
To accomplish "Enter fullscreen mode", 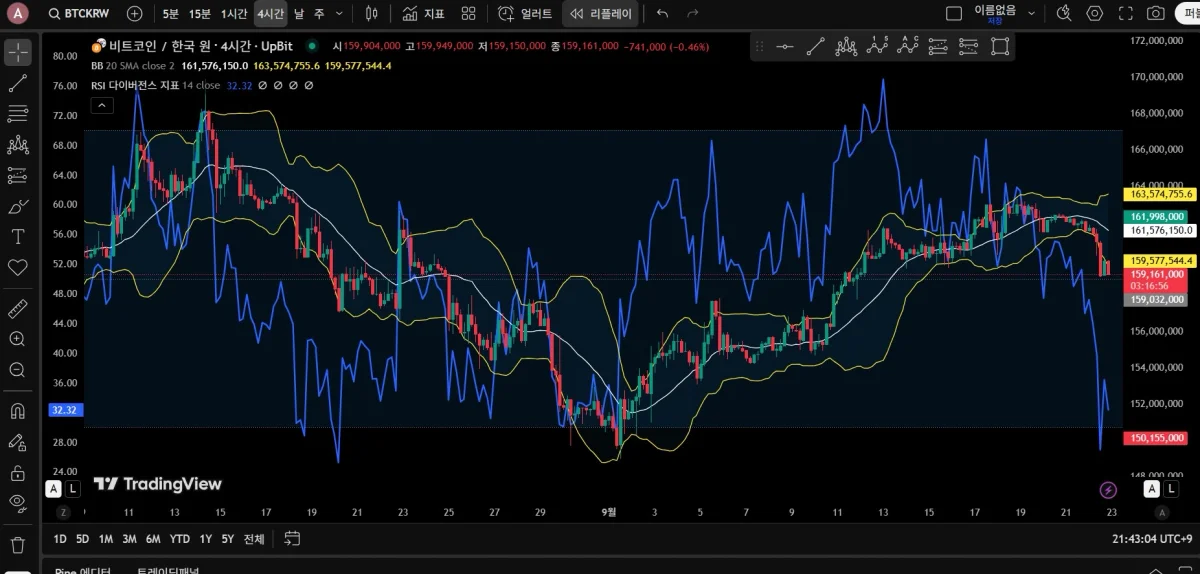I will [1125, 14].
